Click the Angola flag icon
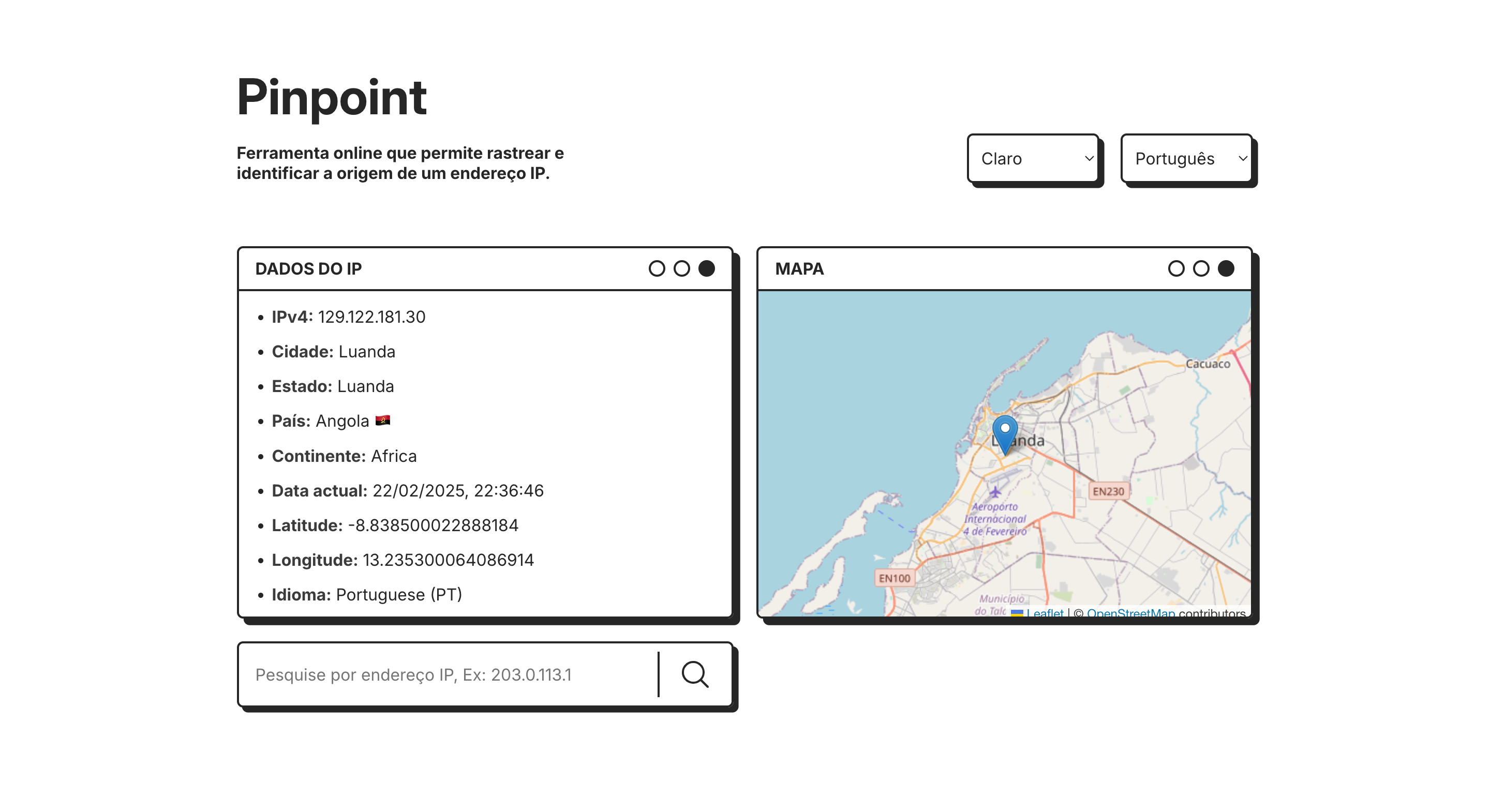Viewport: 1490px width, 812px height. 382,420
